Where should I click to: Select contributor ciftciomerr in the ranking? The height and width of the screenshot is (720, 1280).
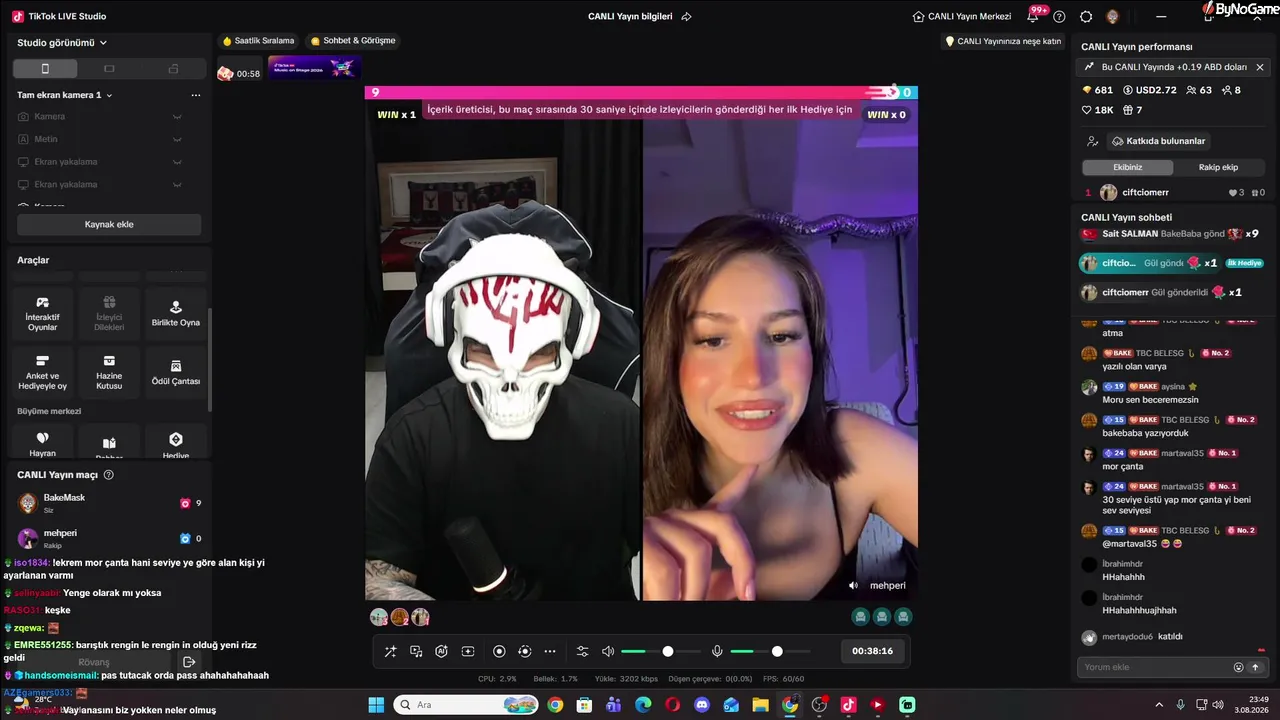point(1172,192)
